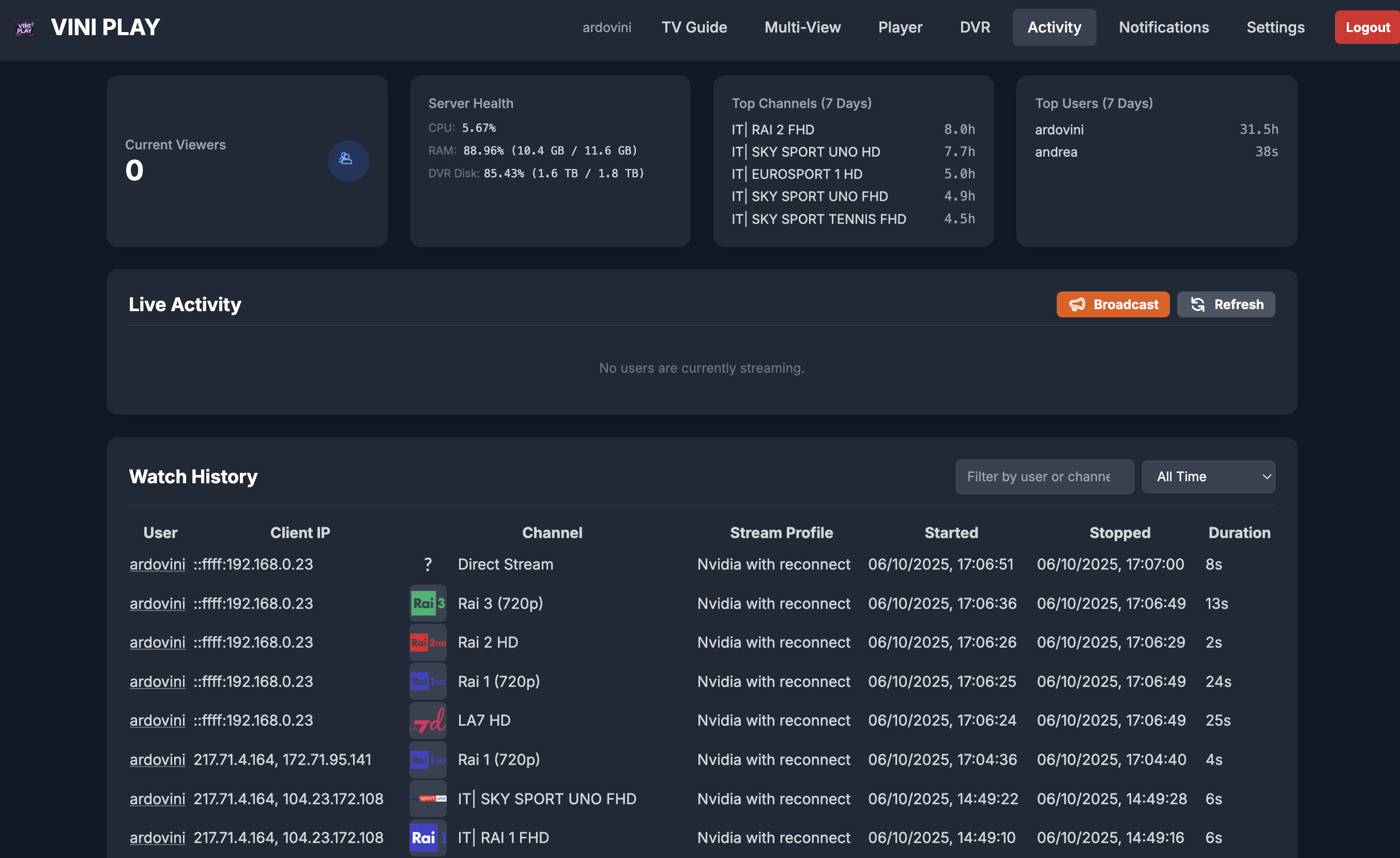Log out using the red Logout button
This screenshot has width=1400, height=858.
click(1366, 27)
